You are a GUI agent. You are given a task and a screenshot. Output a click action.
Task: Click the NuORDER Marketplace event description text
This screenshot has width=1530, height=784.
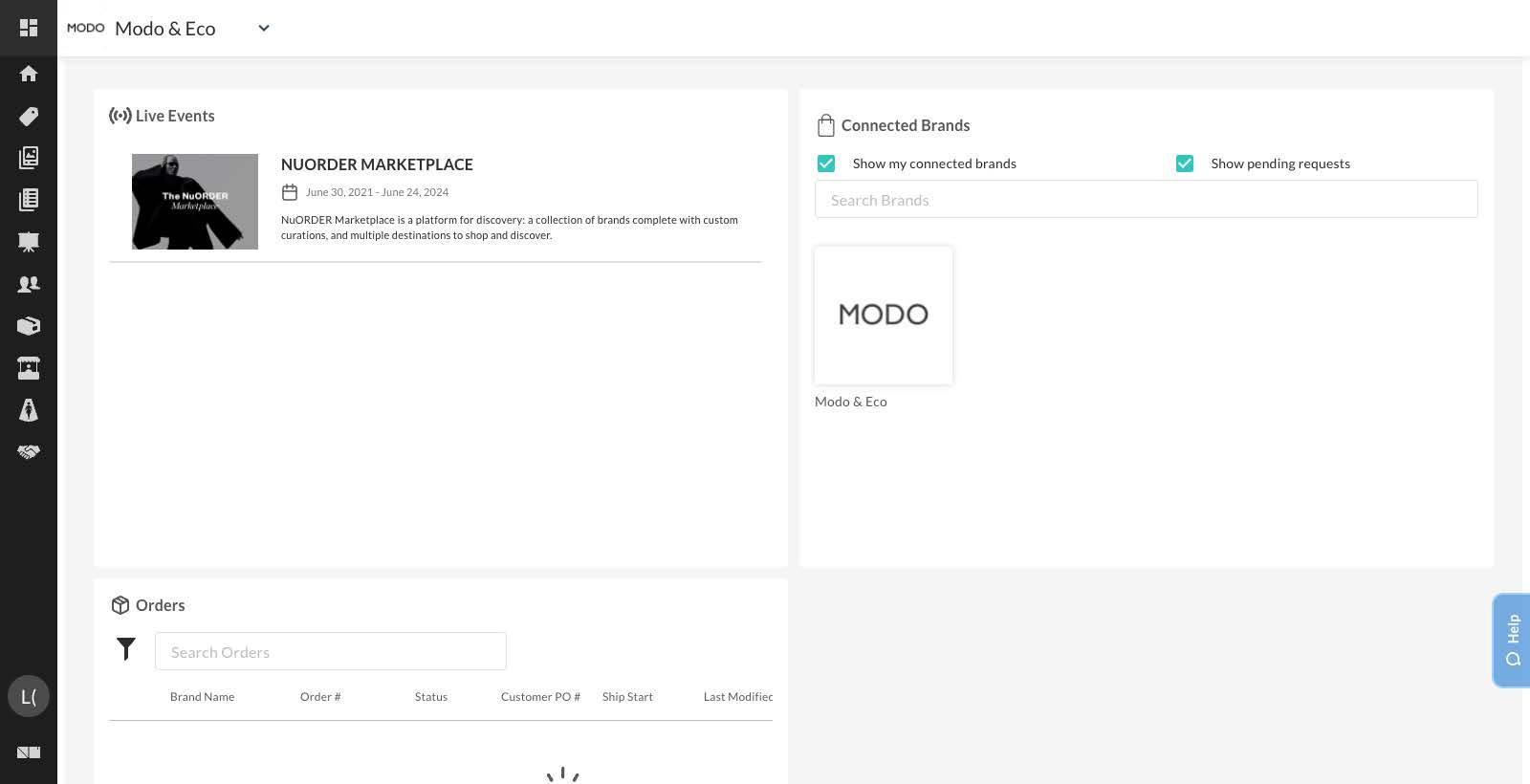(x=510, y=228)
